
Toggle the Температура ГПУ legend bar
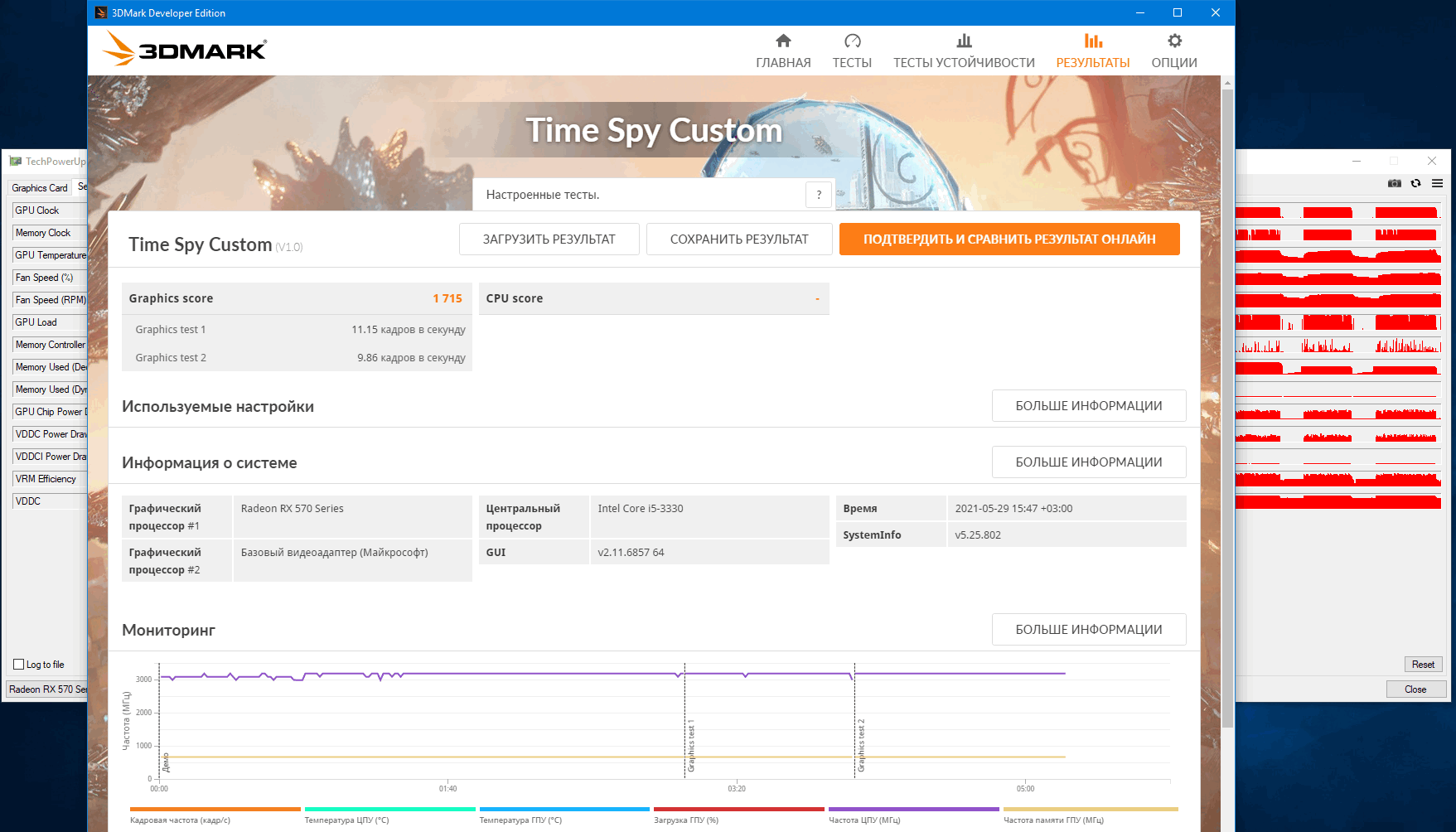(x=564, y=810)
